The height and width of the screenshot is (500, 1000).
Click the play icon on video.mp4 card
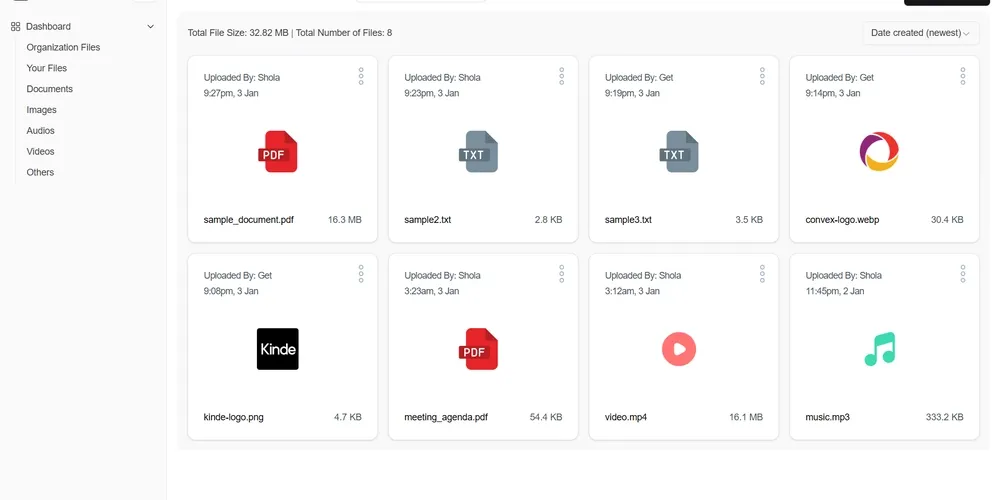pyautogui.click(x=678, y=349)
